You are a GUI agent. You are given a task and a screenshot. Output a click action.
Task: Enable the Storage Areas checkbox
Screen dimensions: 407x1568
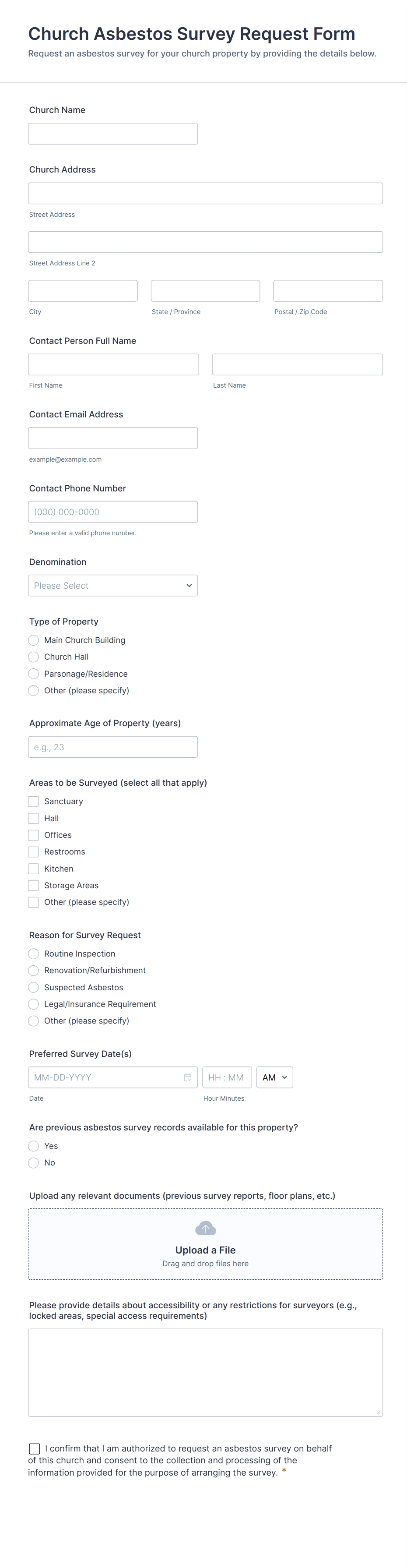(x=33, y=886)
